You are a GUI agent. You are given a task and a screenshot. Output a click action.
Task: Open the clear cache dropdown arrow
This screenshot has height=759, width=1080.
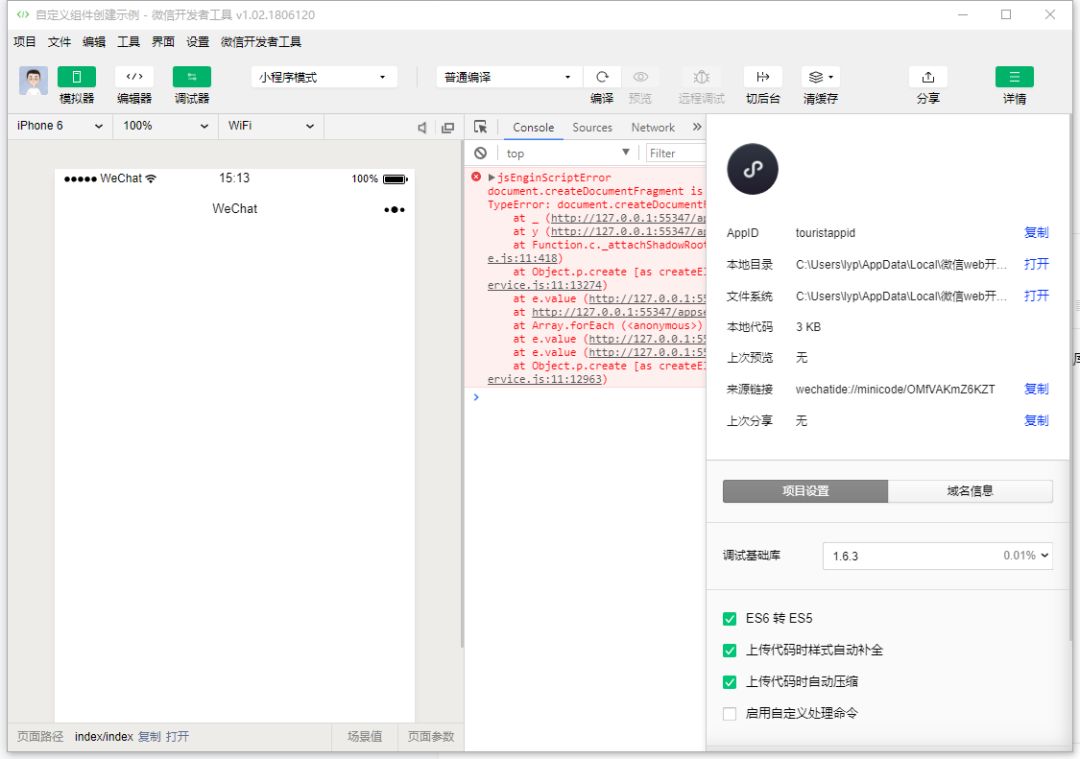[831, 77]
